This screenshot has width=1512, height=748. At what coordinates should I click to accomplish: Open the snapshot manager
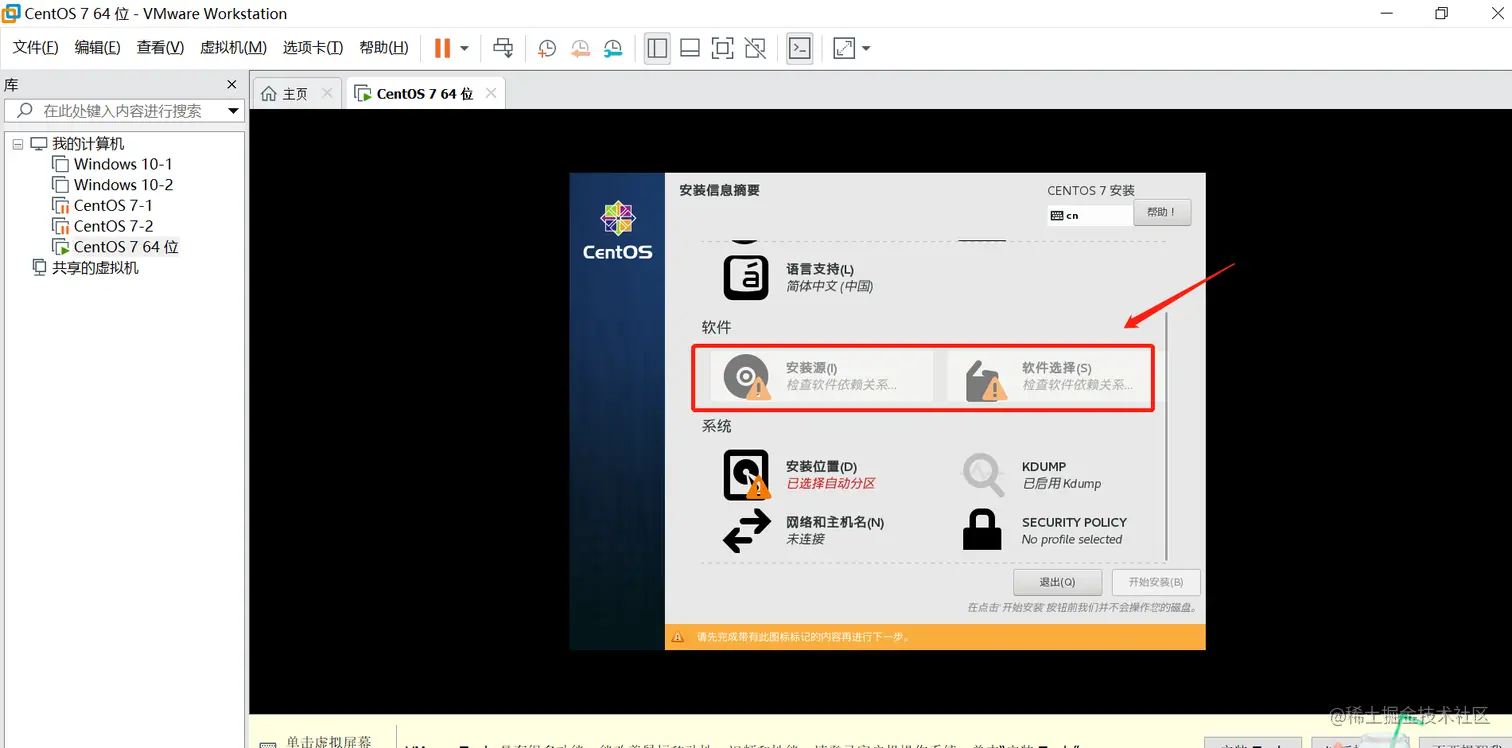tap(613, 48)
